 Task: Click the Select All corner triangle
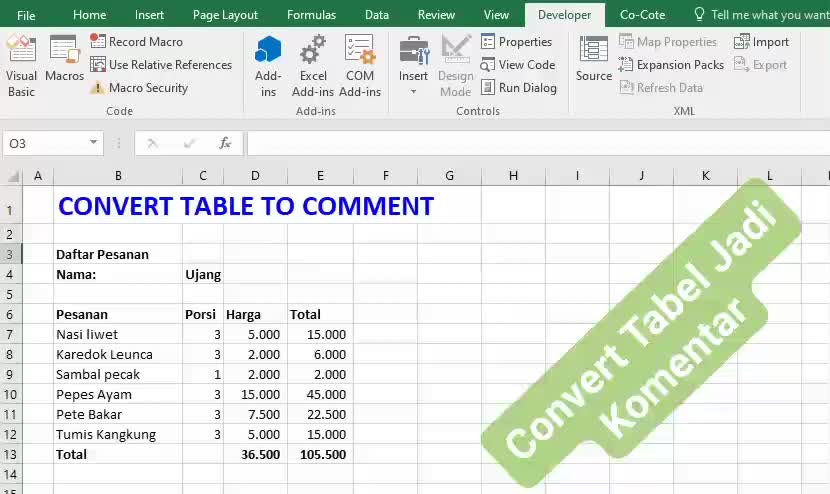point(13,176)
